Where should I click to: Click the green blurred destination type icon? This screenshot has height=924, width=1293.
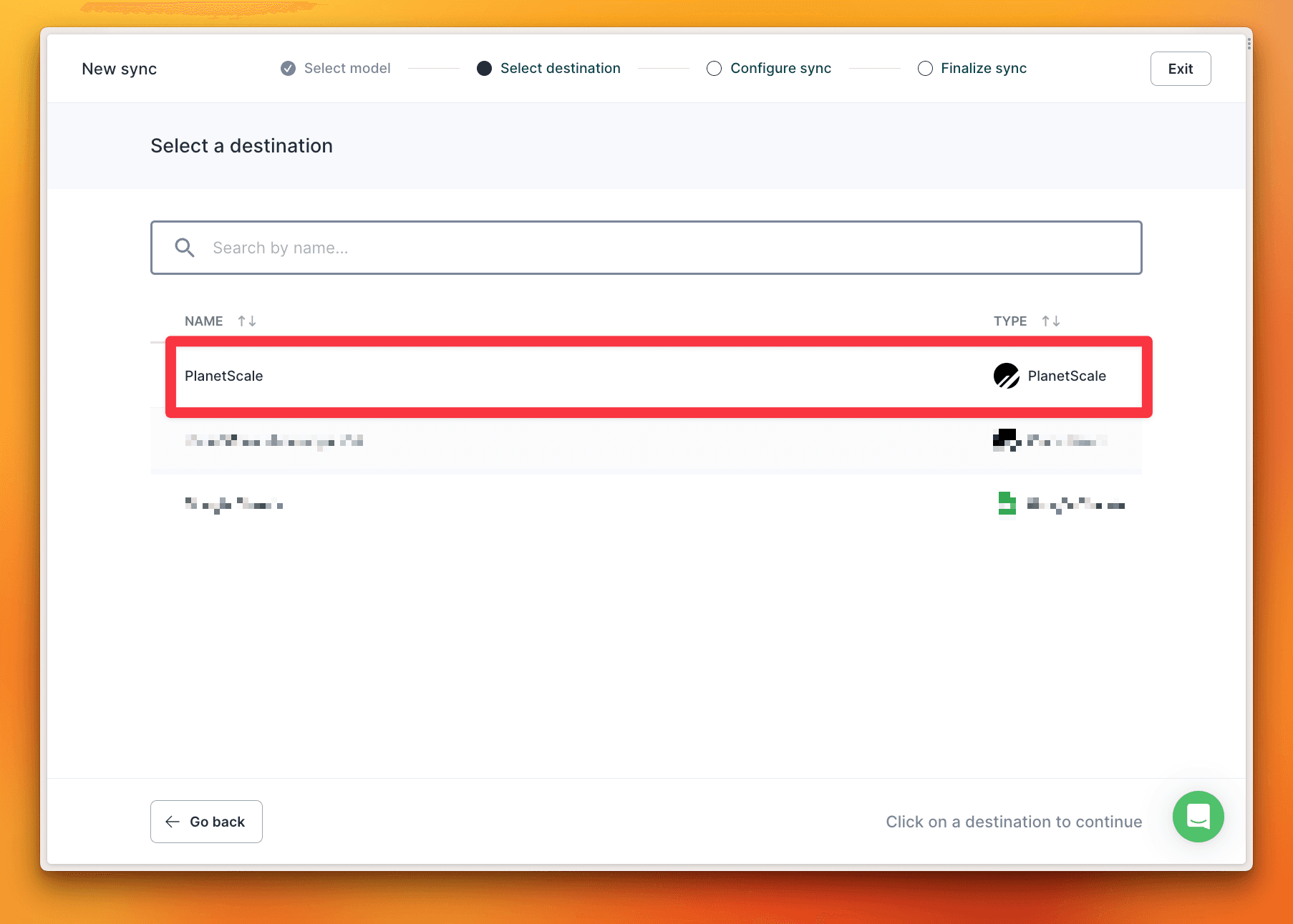click(x=1007, y=503)
